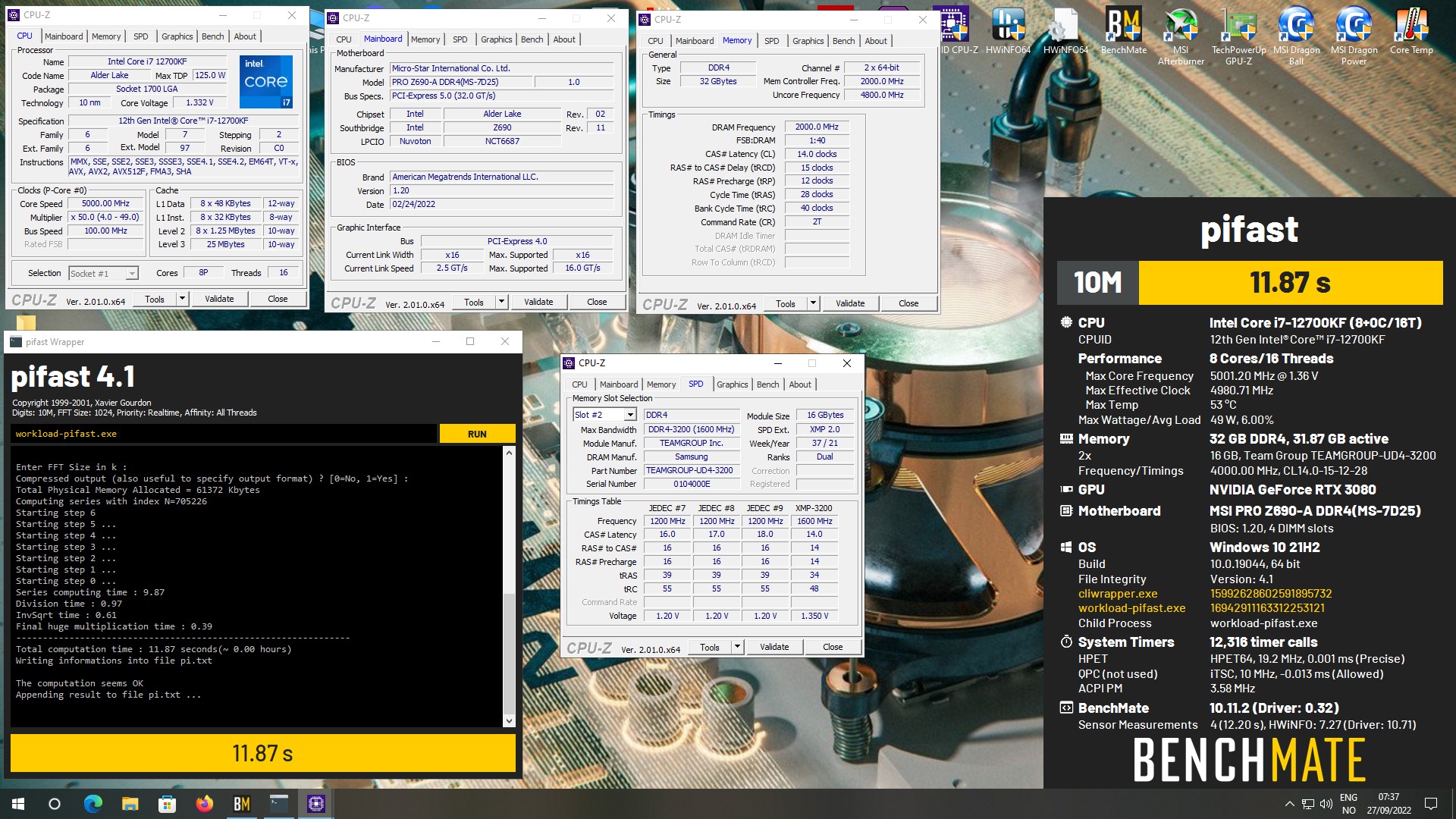1456x819 pixels.
Task: Open the notification center icon
Action: tap(1431, 804)
